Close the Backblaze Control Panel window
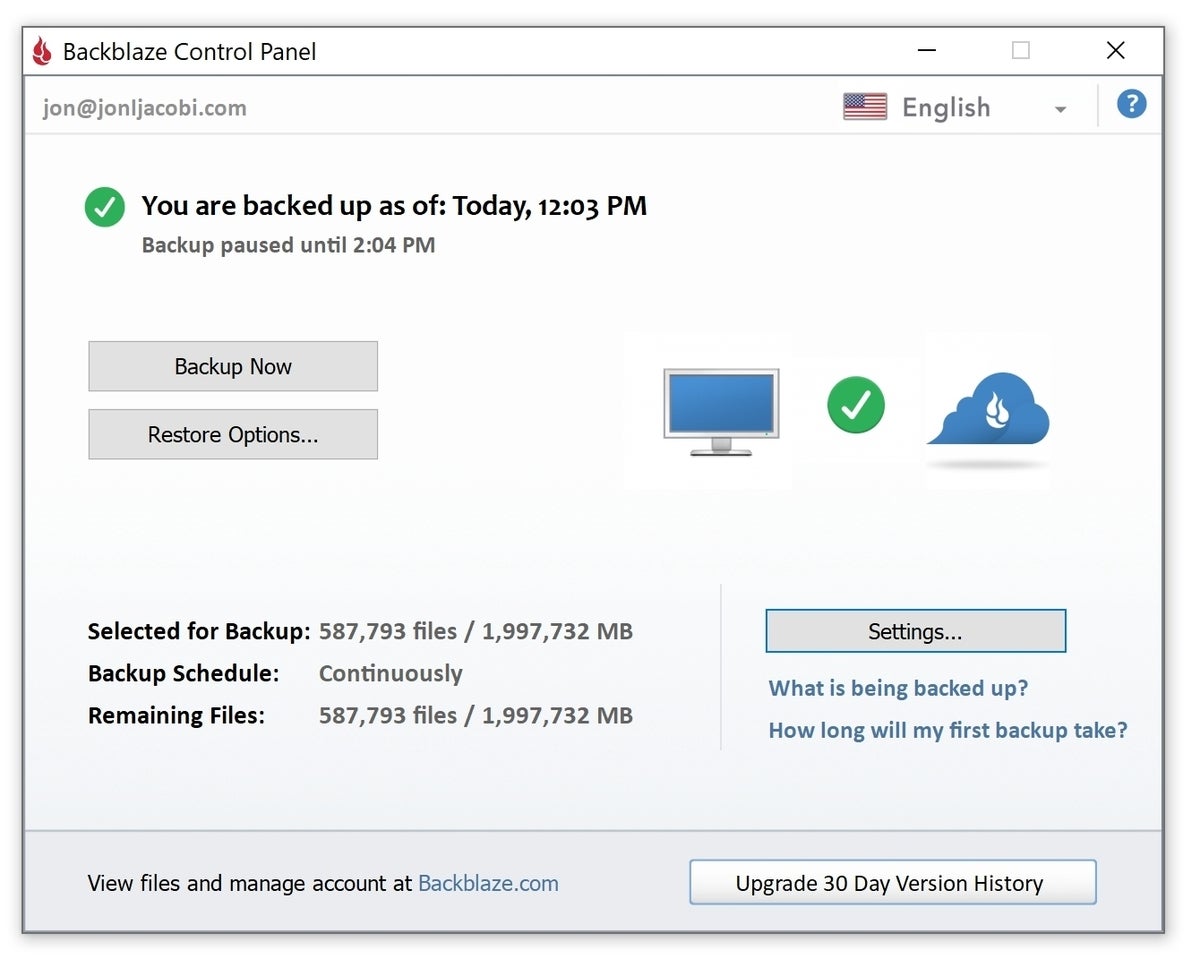This screenshot has height=976, width=1200. (1116, 51)
